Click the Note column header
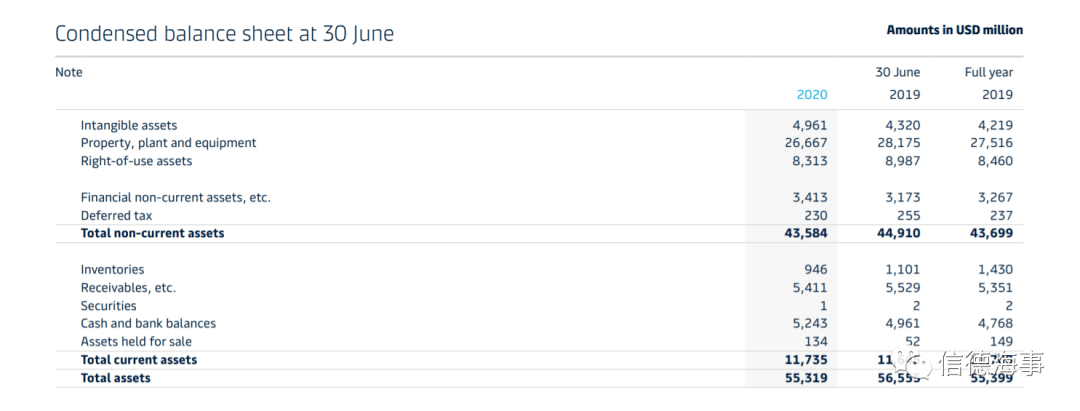The width and height of the screenshot is (1080, 411). point(69,72)
